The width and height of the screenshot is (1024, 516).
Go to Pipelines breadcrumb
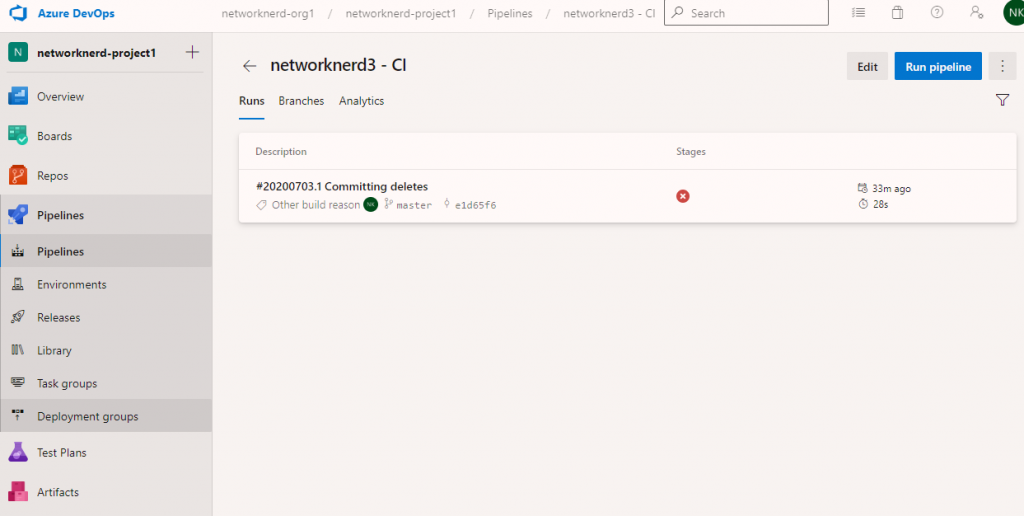click(x=509, y=13)
